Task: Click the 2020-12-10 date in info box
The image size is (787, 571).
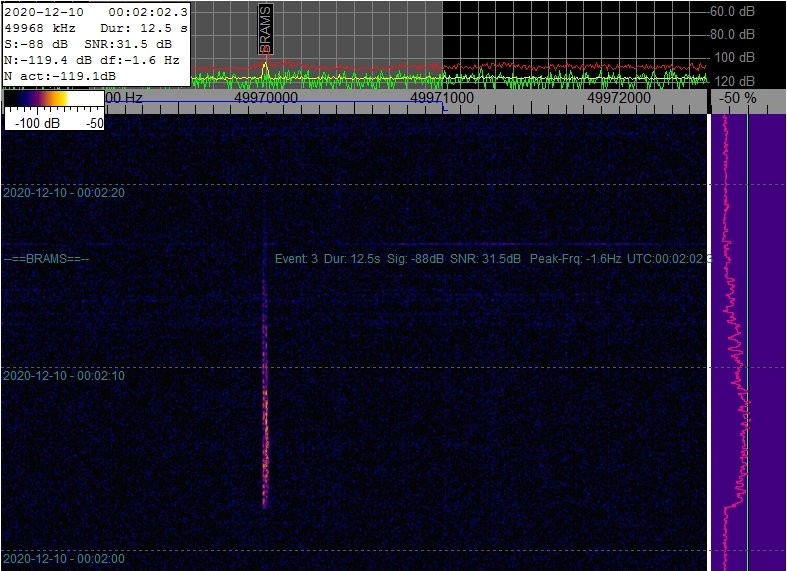Action: [44, 12]
